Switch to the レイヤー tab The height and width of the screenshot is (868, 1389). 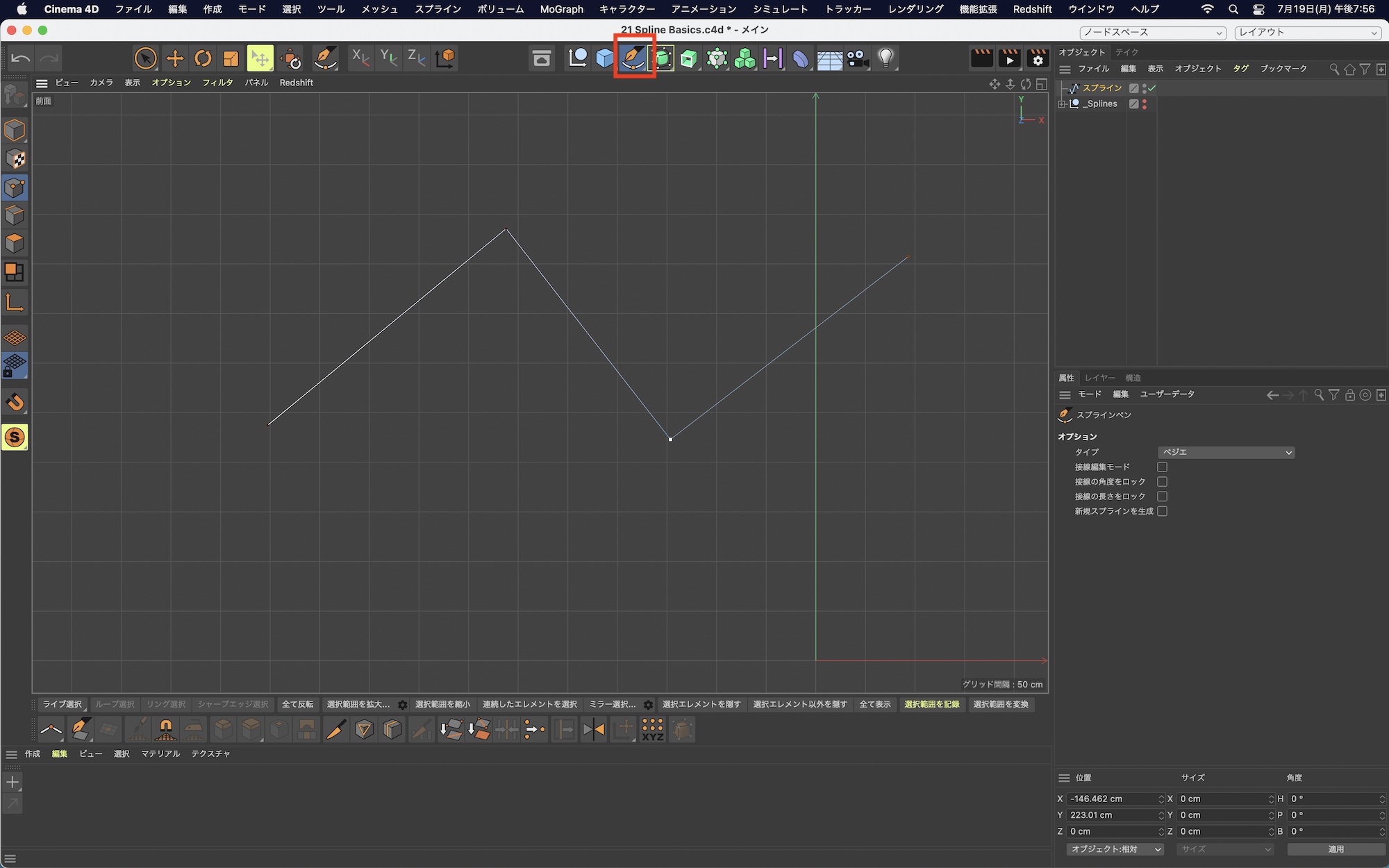pos(1099,378)
